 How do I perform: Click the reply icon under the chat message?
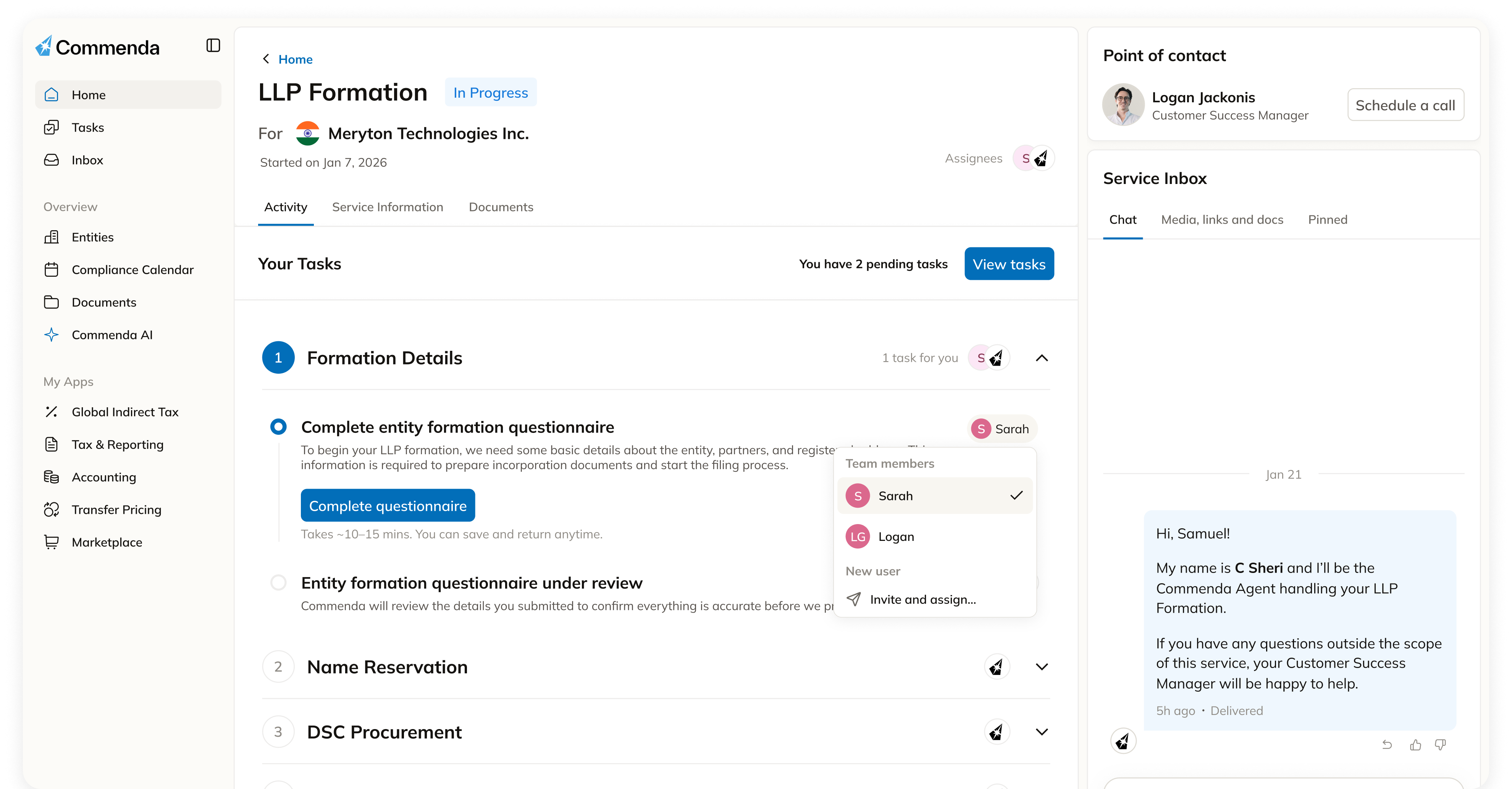[1387, 744]
